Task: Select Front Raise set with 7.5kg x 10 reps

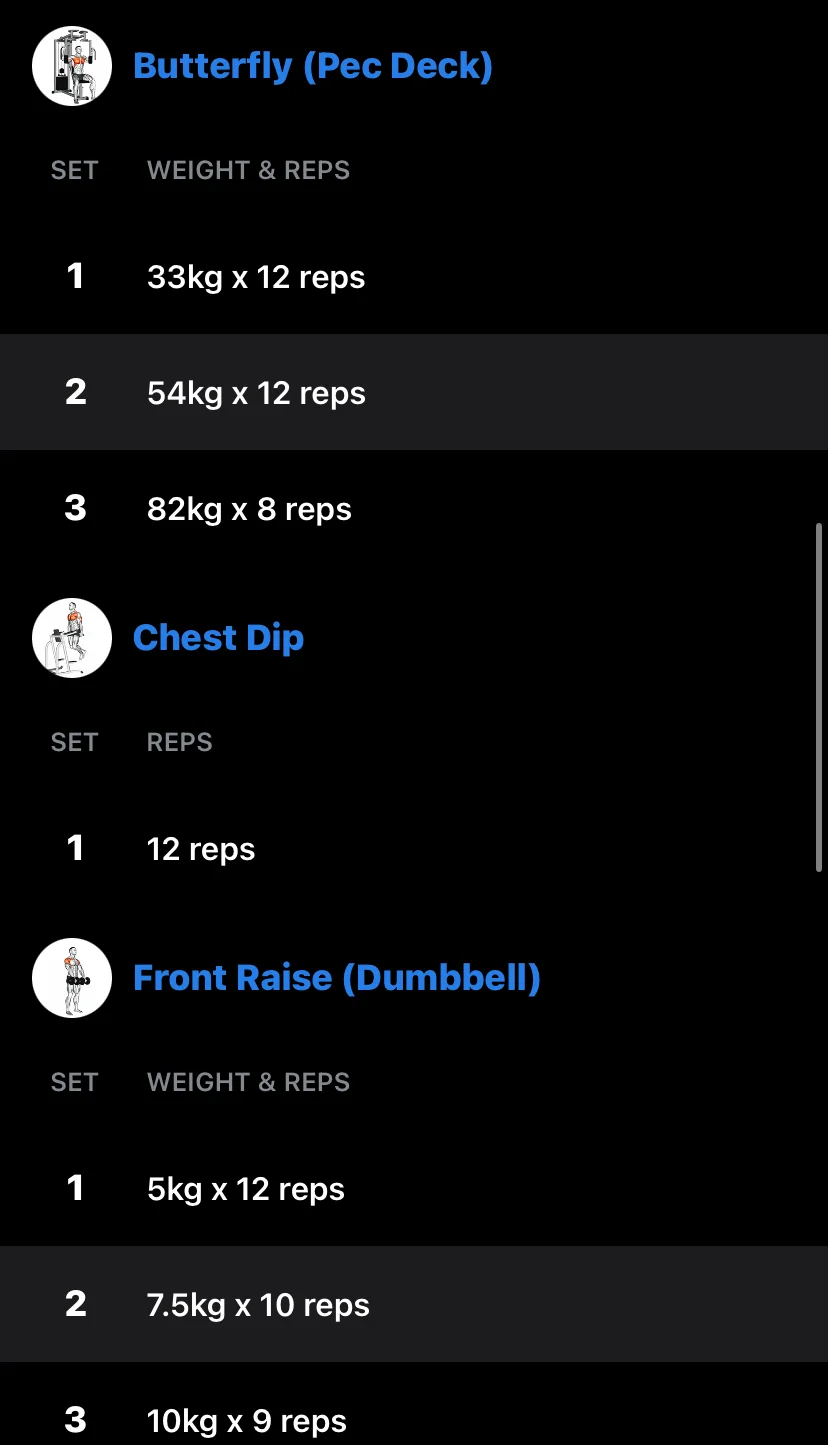Action: pos(414,1304)
